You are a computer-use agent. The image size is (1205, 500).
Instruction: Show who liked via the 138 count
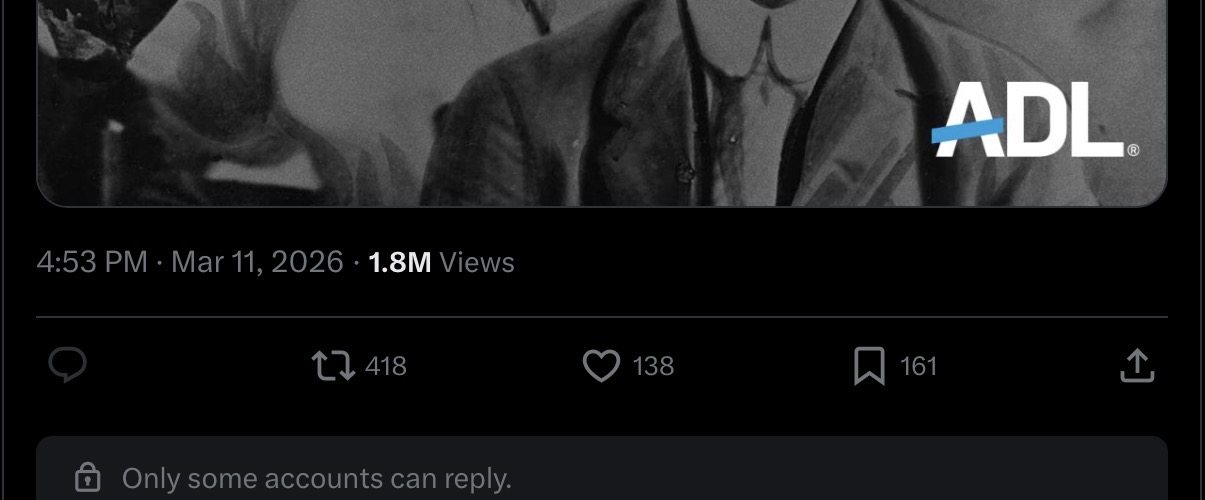pyautogui.click(x=653, y=366)
